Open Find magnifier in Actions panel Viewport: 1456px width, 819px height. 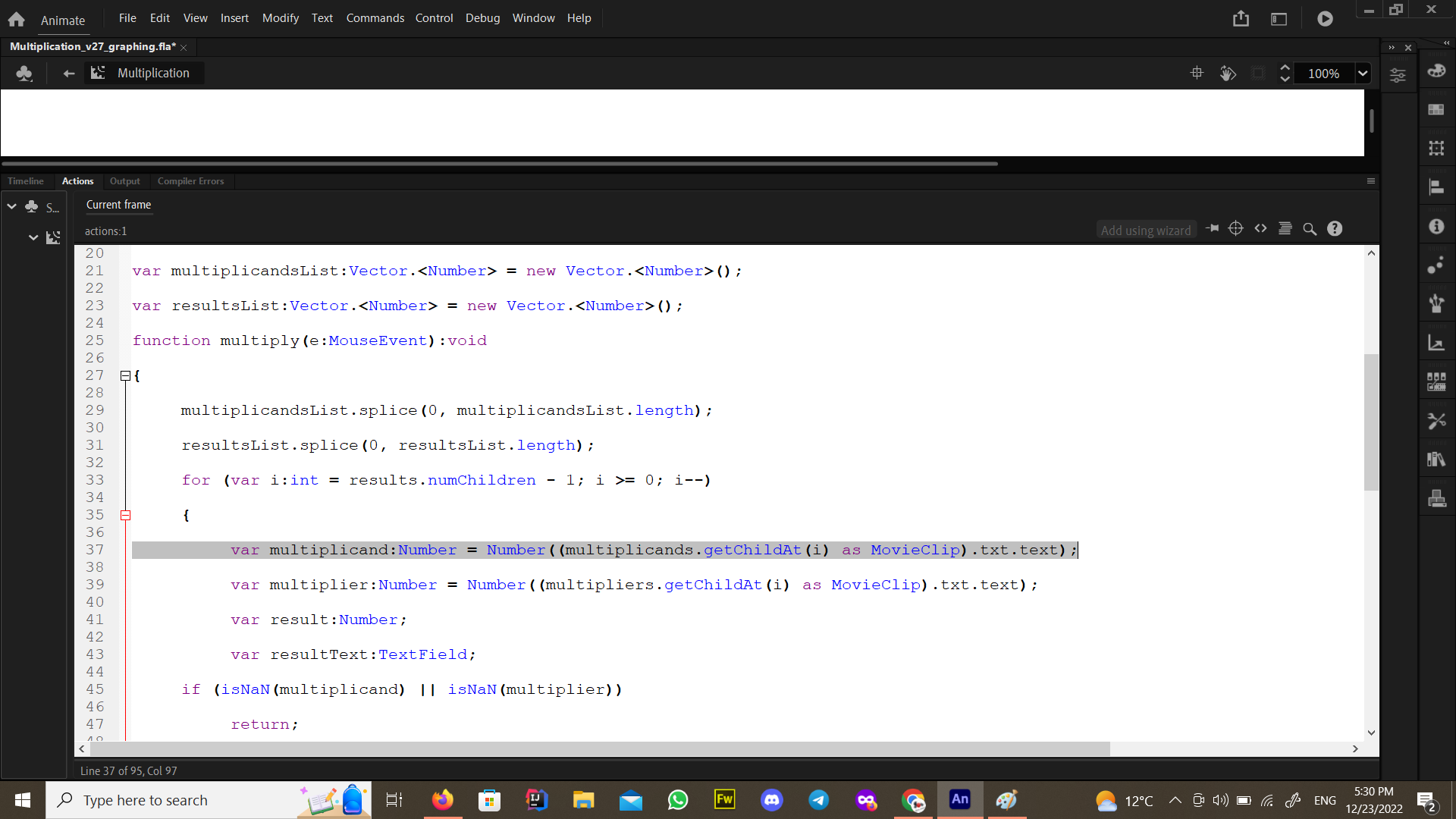1310,229
